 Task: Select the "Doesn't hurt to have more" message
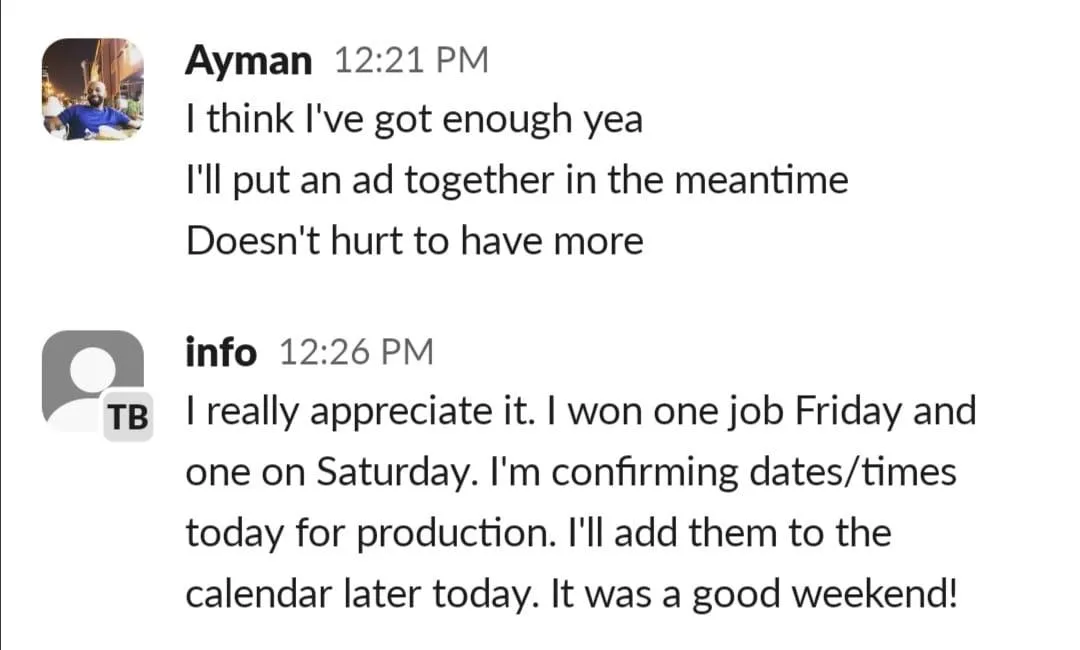coord(414,241)
